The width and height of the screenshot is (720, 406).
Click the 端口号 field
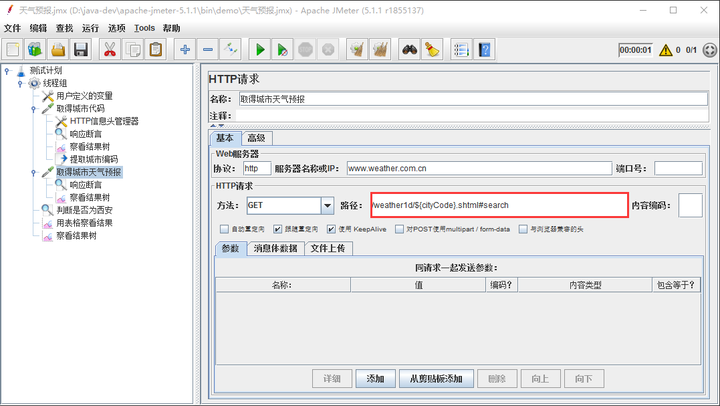pyautogui.click(x=678, y=169)
